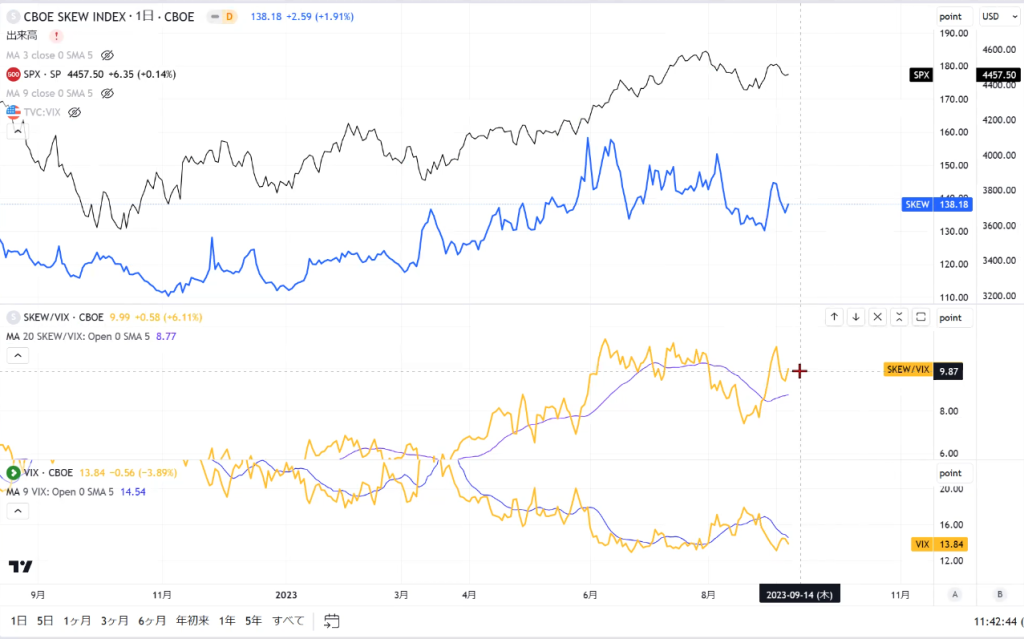Viewport: 1024px width, 639px height.
Task: Open the go-to-date calendar icon
Action: tap(331, 621)
